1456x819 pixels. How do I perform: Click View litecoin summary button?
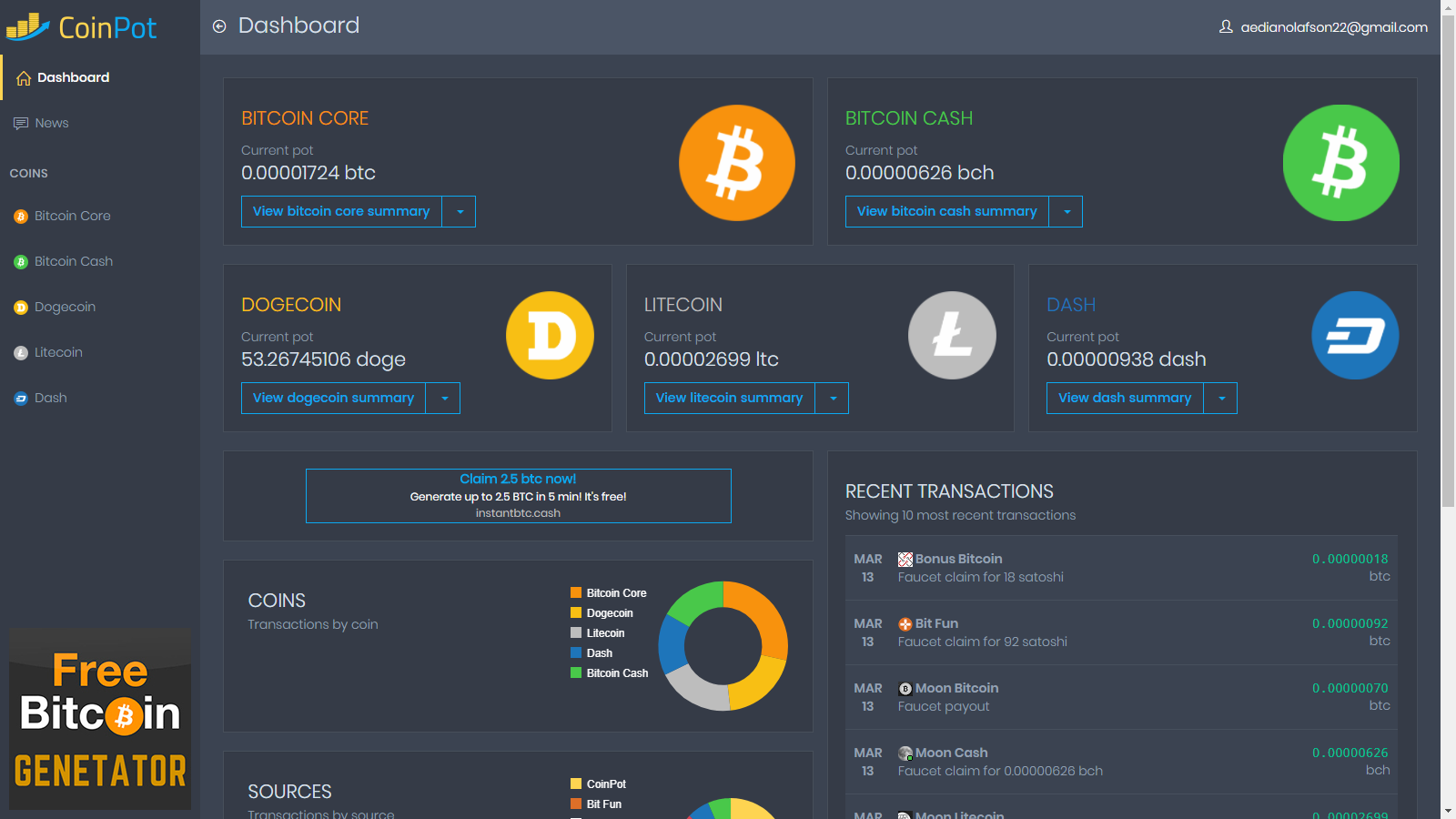tap(730, 399)
